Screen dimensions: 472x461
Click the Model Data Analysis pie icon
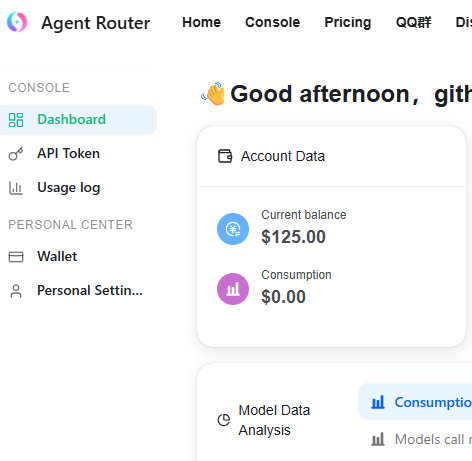pyautogui.click(x=224, y=420)
